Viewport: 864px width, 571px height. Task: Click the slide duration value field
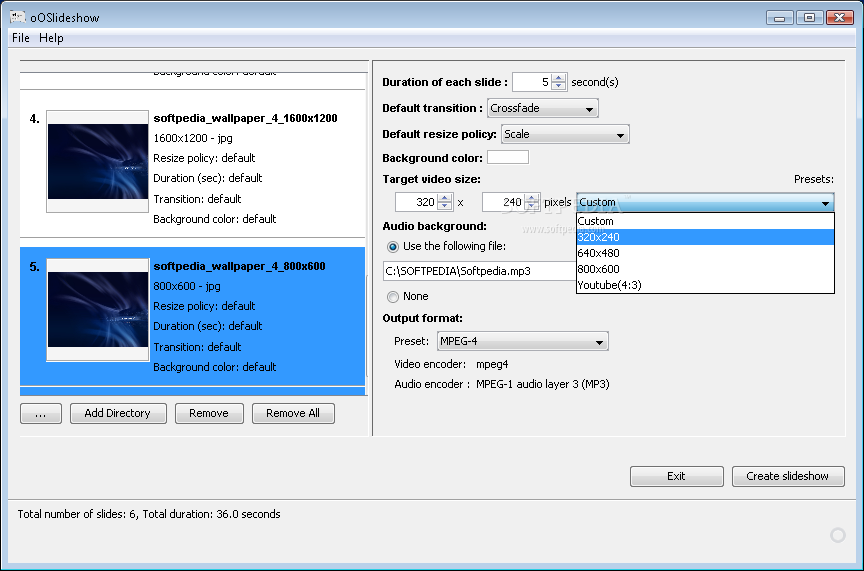(x=532, y=82)
